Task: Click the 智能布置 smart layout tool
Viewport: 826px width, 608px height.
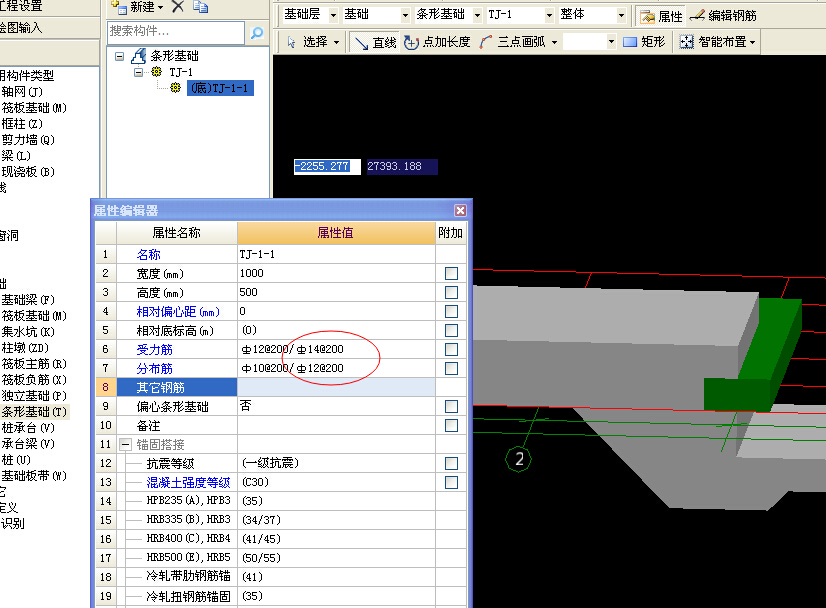Action: pos(713,42)
